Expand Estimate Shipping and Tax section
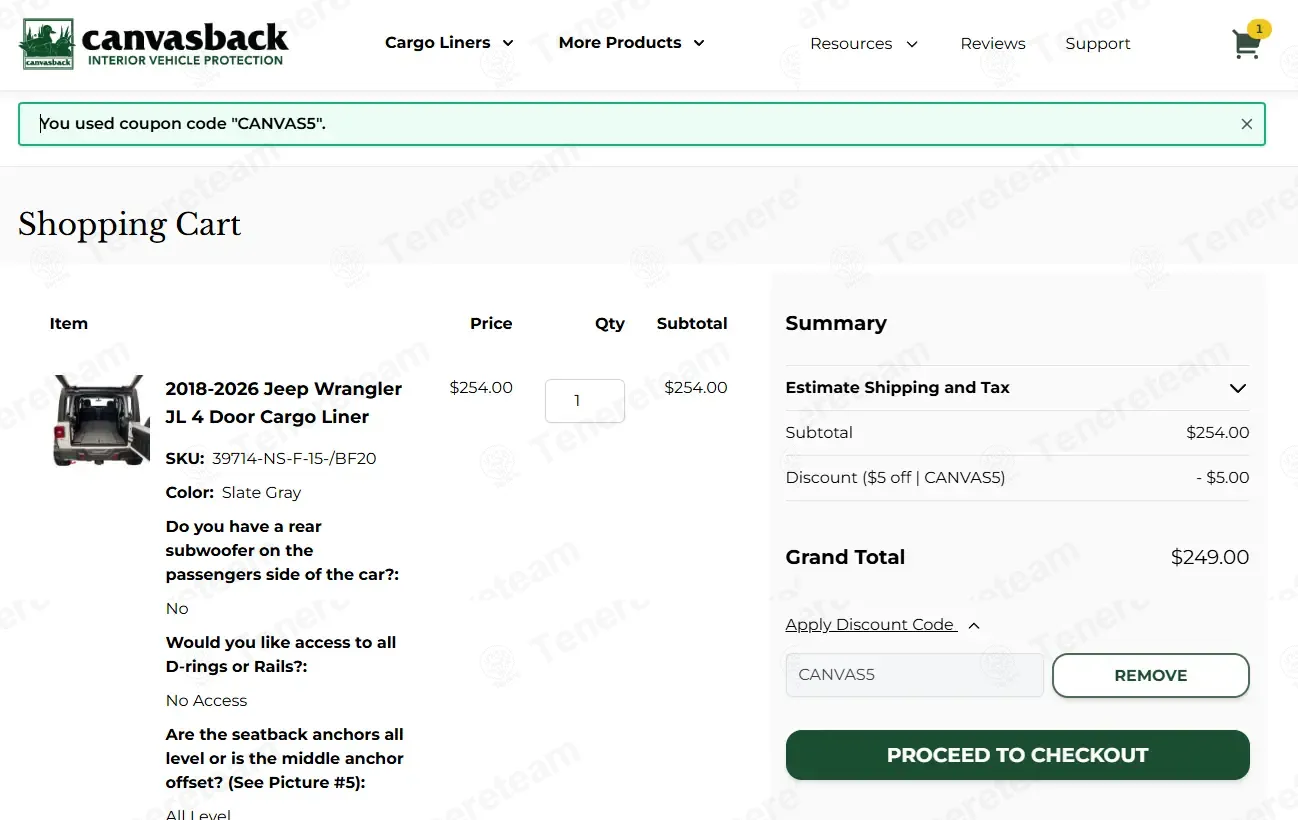1298x820 pixels. pyautogui.click(x=1017, y=388)
